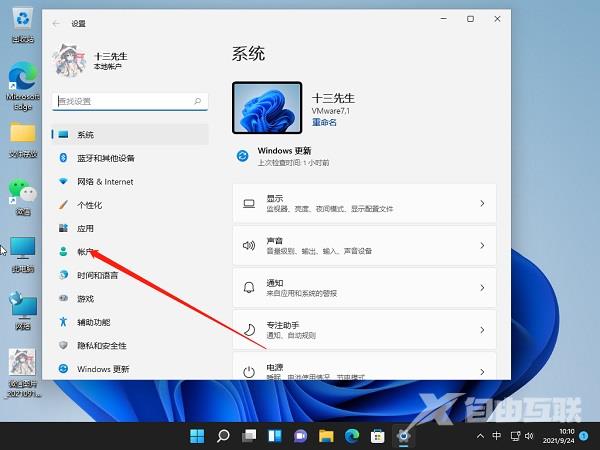The height and width of the screenshot is (450, 600).
Task: Launch Microsoft Edge from desktop shortcut
Action: [x=23, y=86]
